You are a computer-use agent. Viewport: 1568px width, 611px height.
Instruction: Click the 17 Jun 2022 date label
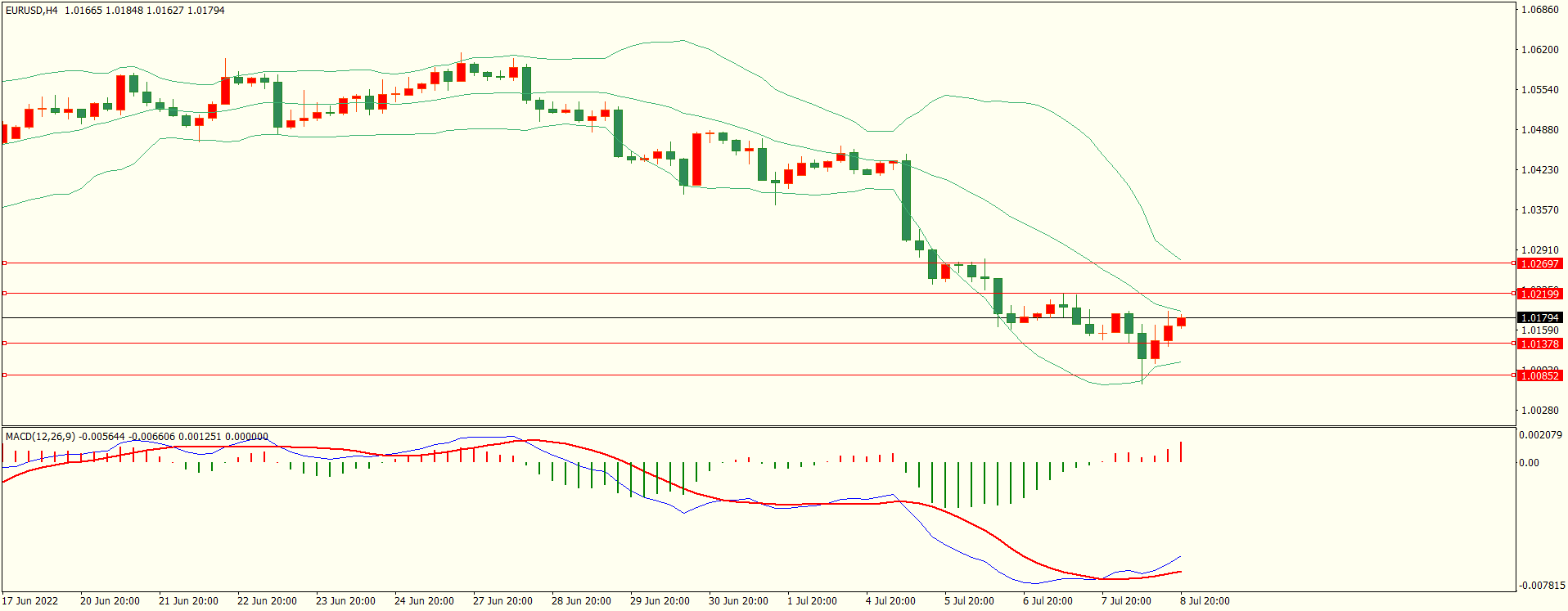30,601
